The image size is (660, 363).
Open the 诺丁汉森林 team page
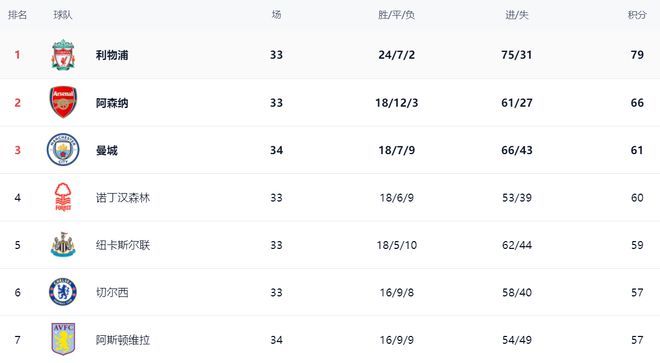123,198
